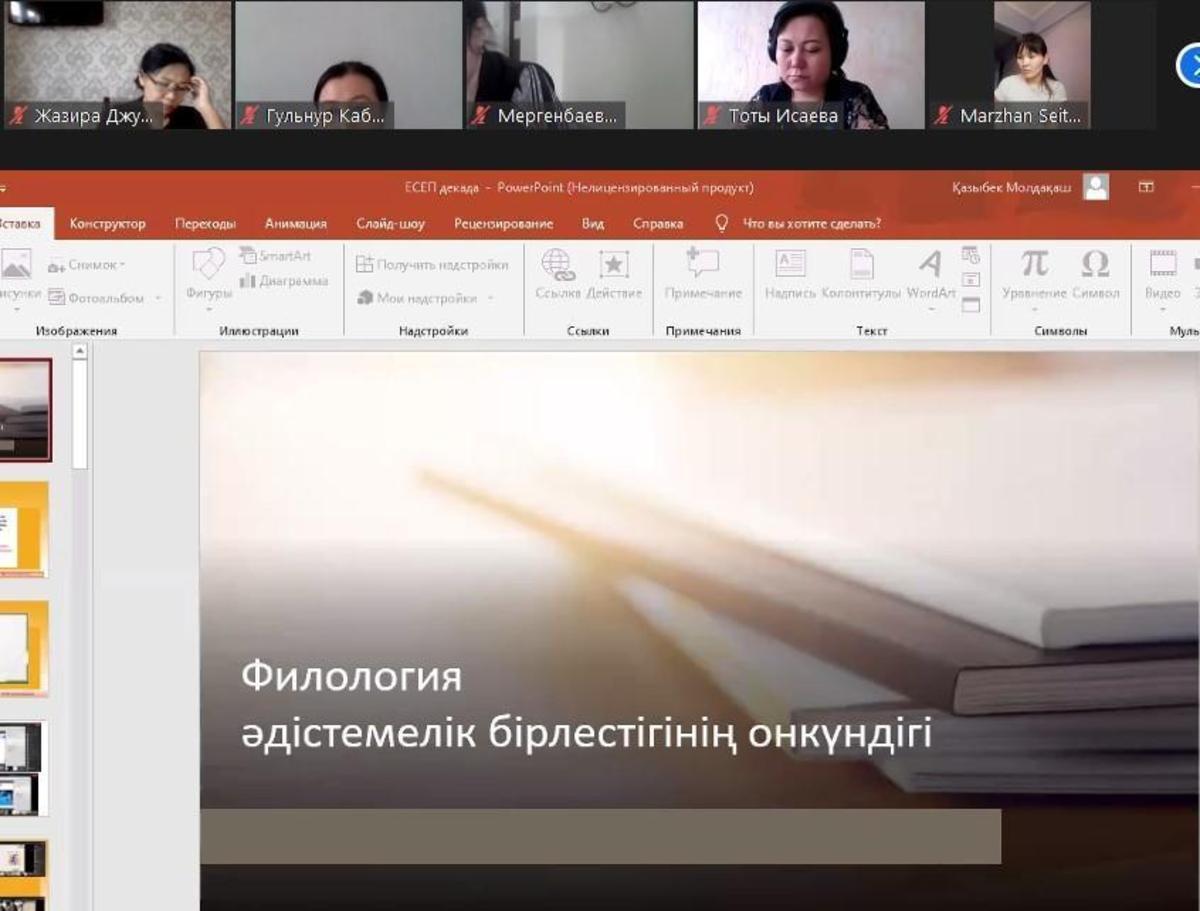Click the Ссылка hyperlink icon
The width and height of the screenshot is (1200, 911).
[557, 273]
